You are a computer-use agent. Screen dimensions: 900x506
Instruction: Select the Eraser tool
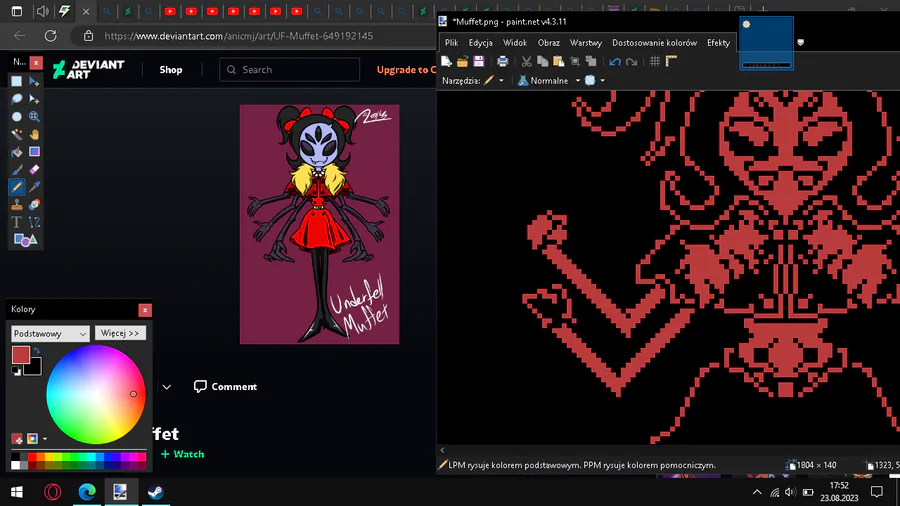pyautogui.click(x=34, y=169)
